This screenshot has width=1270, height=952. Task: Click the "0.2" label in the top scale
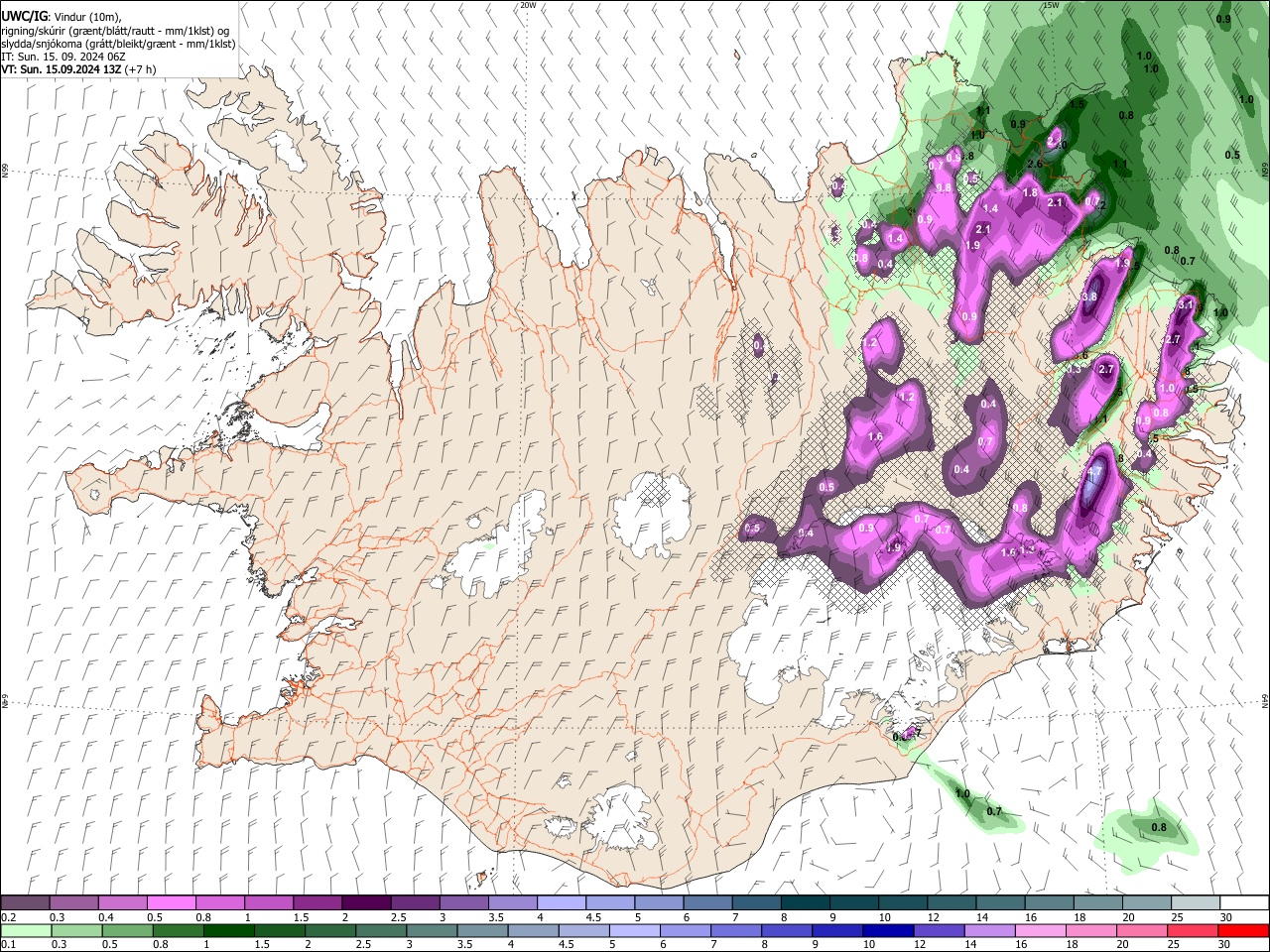(x=8, y=917)
